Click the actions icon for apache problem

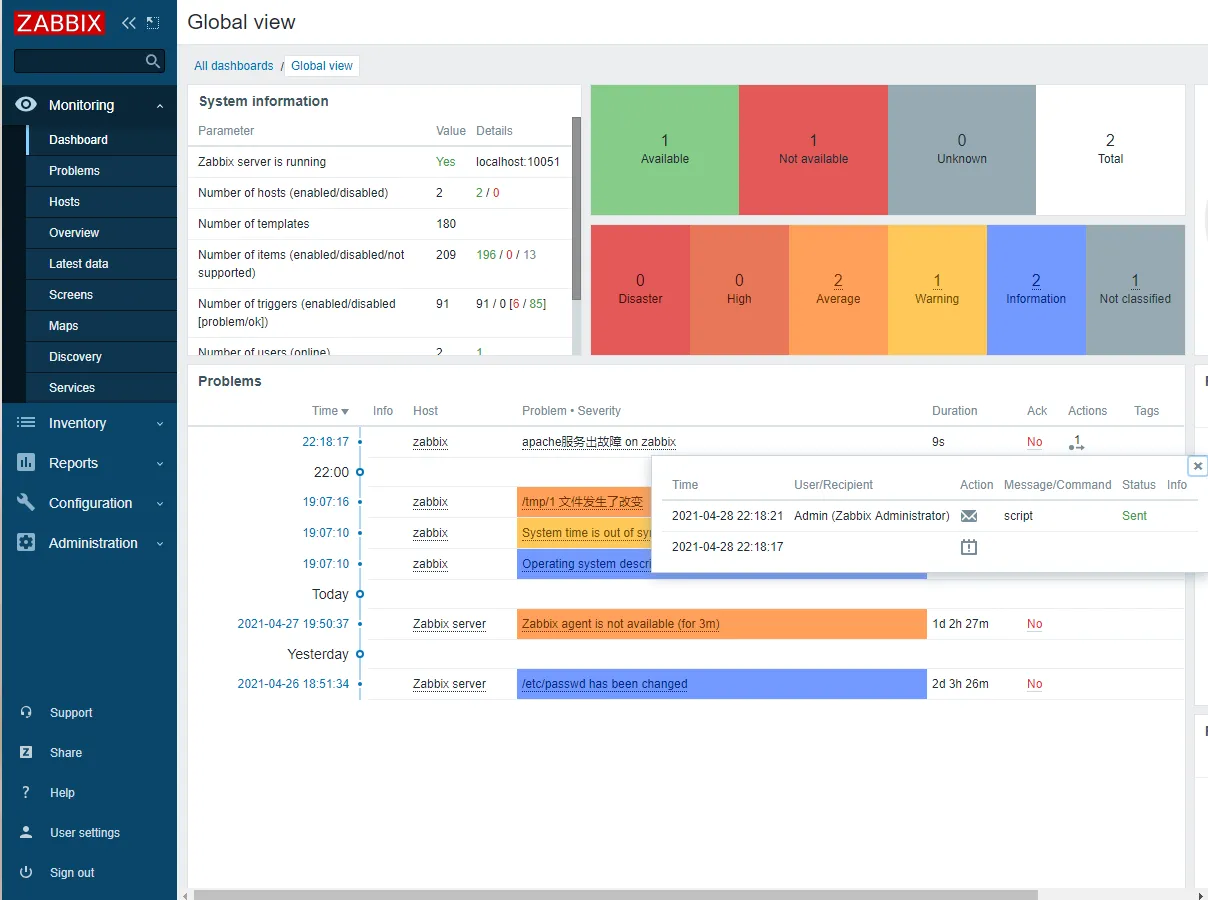(1076, 442)
